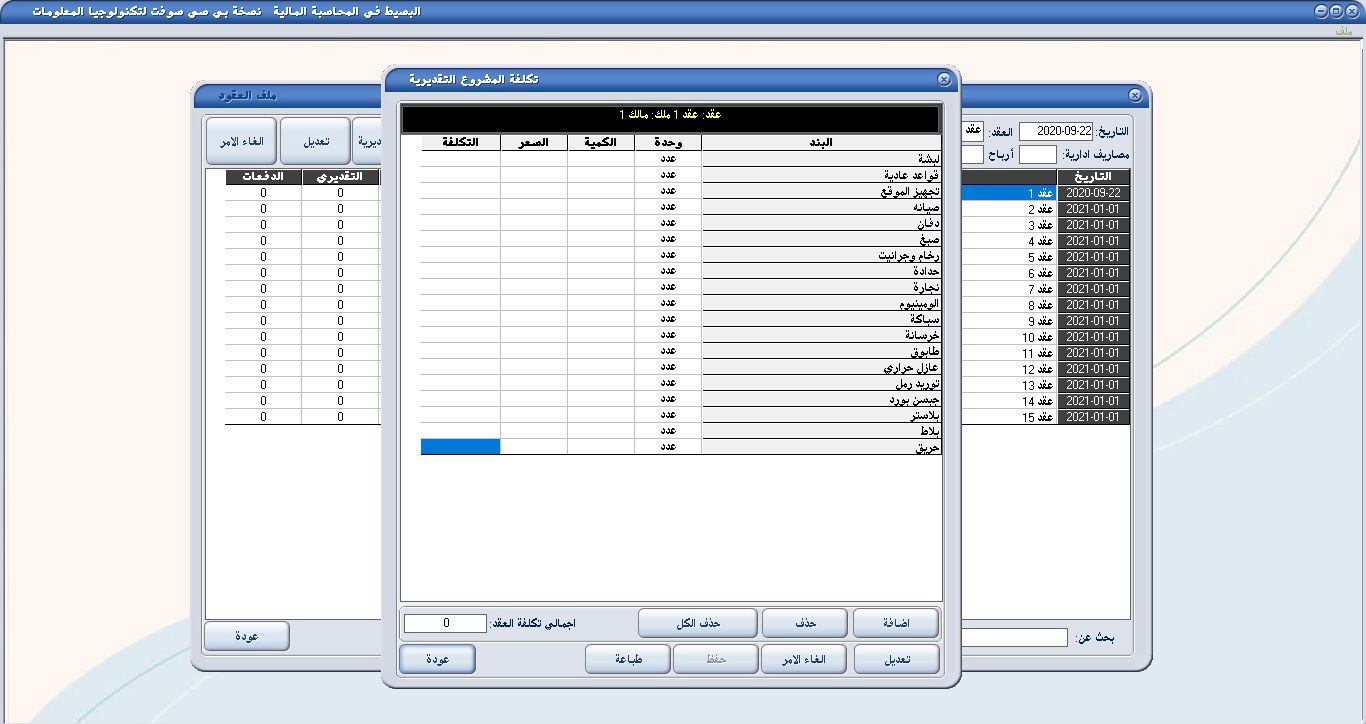Click الغاء الامر in the cost dialog

(x=803, y=658)
